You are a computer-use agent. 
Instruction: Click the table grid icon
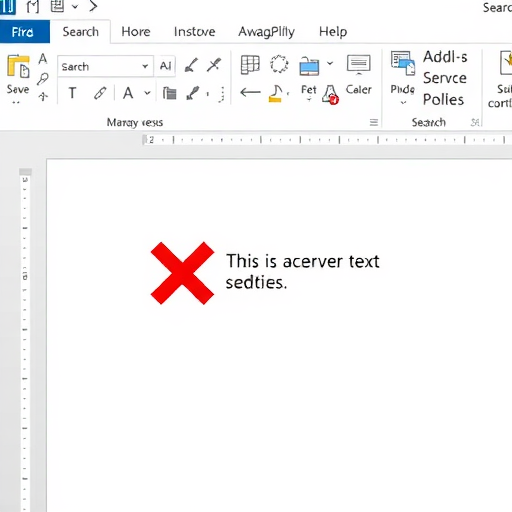click(x=250, y=65)
